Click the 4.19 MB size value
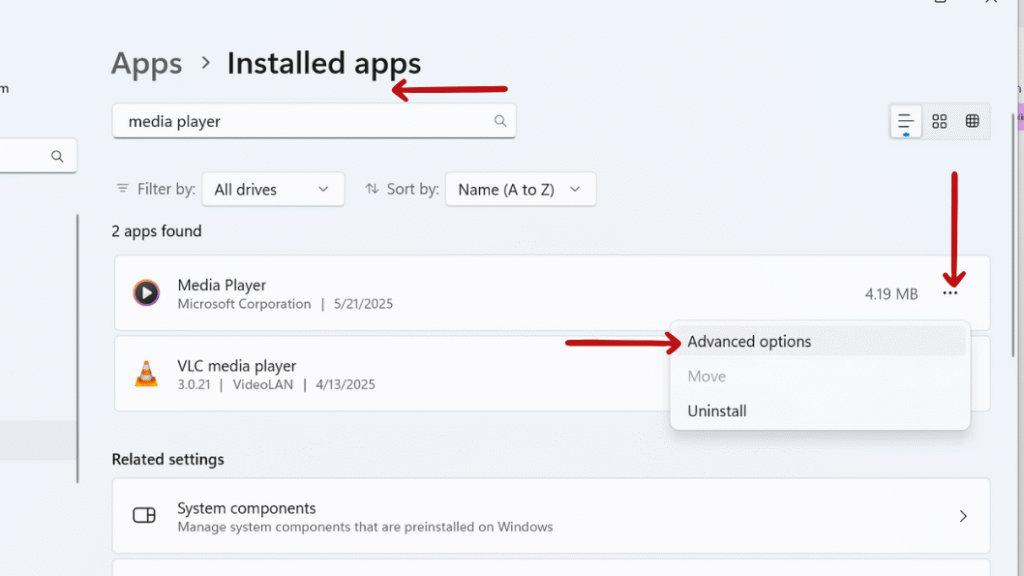1024x576 pixels. tap(891, 294)
